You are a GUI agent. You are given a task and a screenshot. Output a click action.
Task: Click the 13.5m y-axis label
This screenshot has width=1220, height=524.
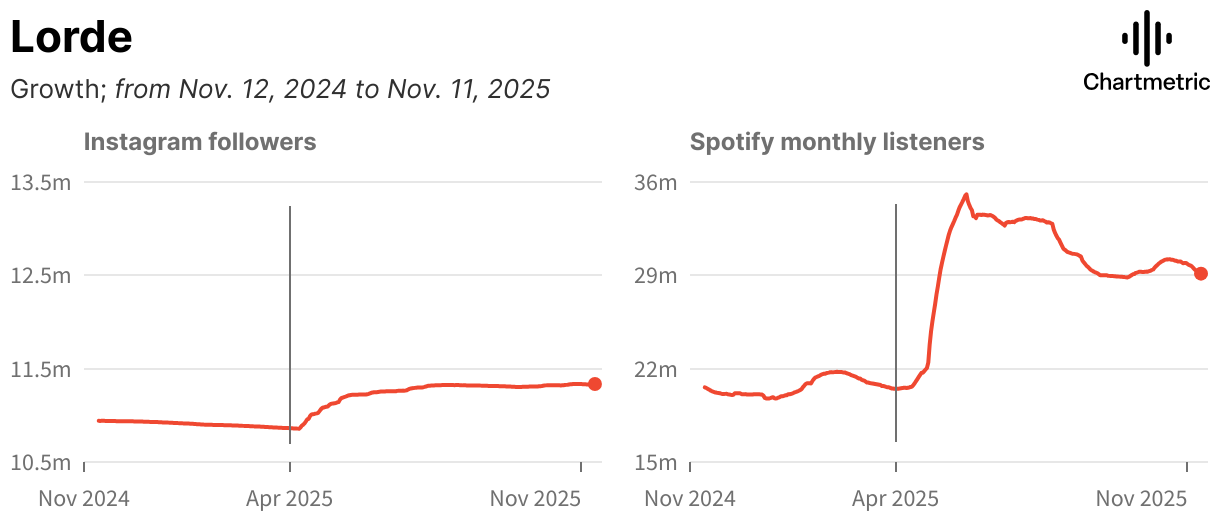pos(40,182)
